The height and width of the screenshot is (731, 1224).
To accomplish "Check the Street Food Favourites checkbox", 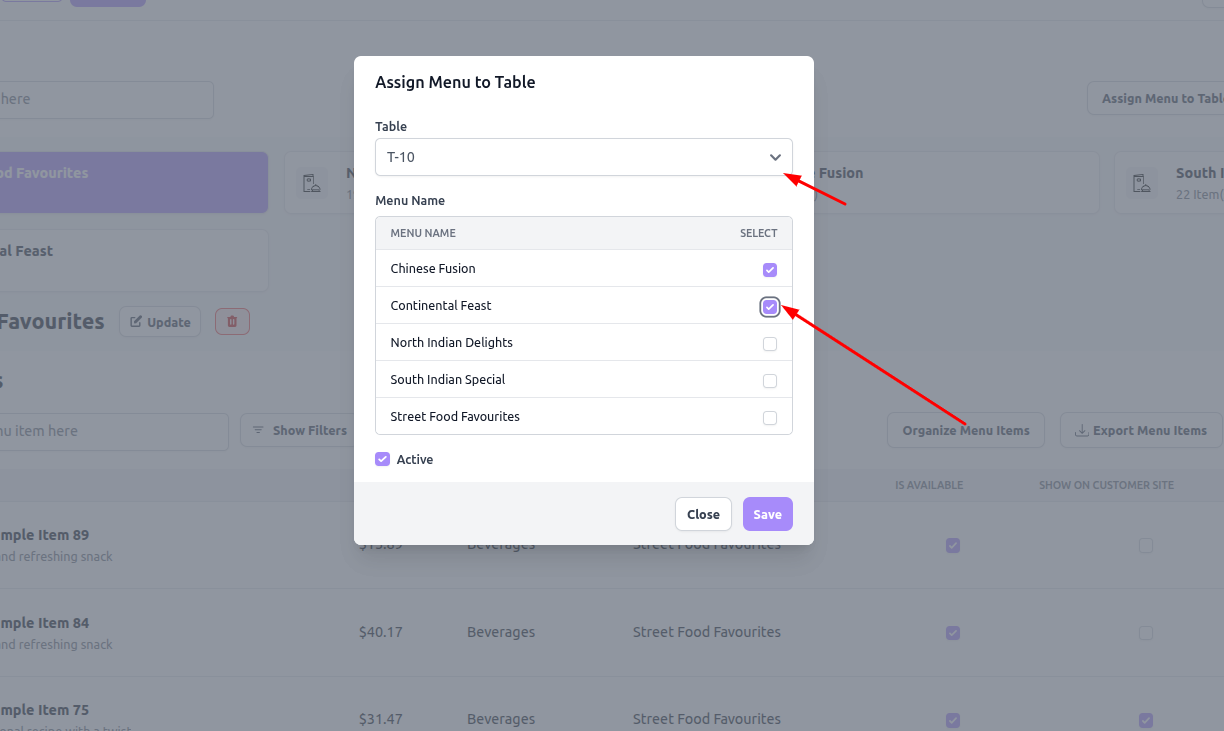I will pos(770,418).
